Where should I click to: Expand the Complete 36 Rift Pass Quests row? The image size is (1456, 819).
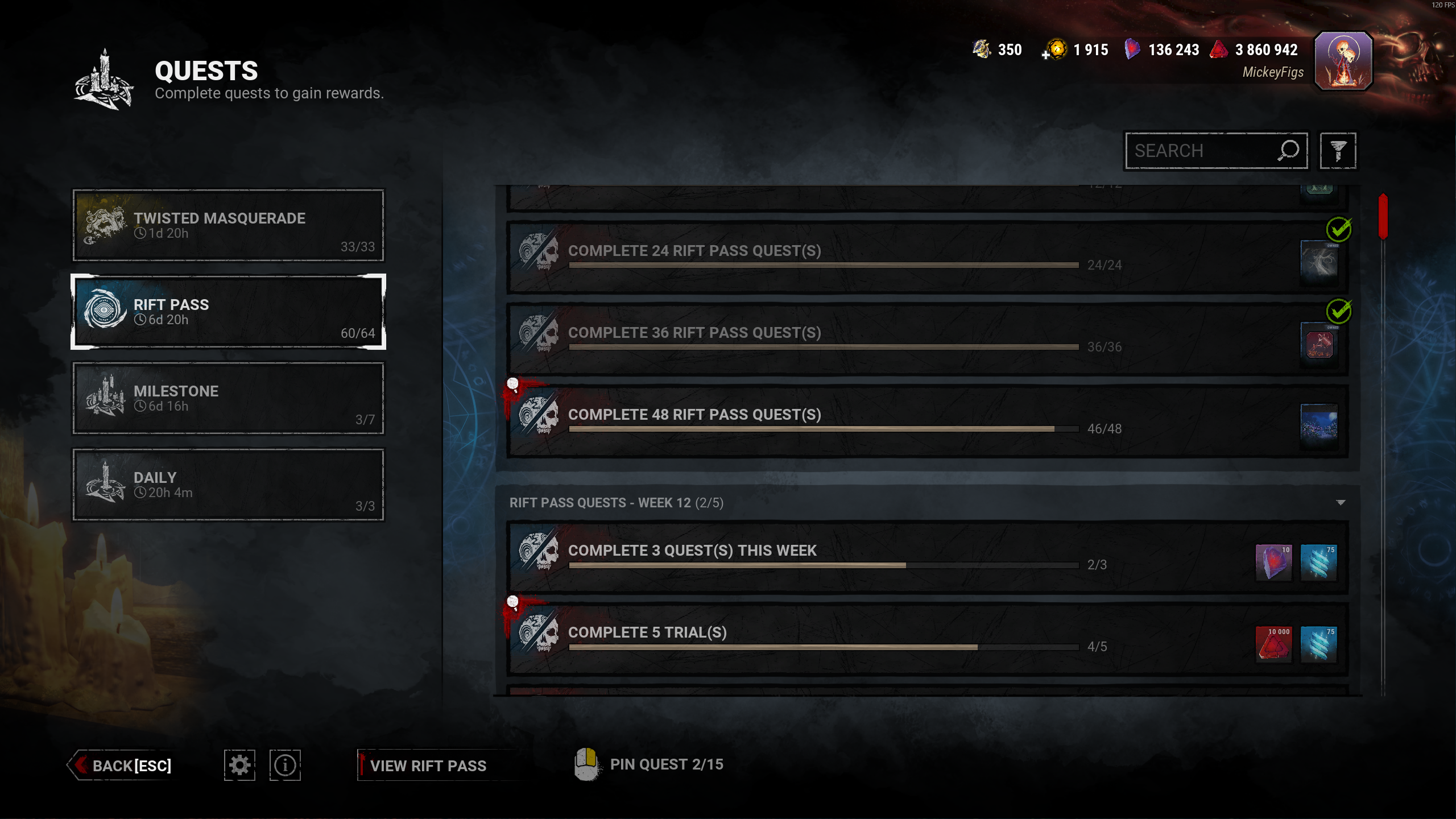(928, 340)
